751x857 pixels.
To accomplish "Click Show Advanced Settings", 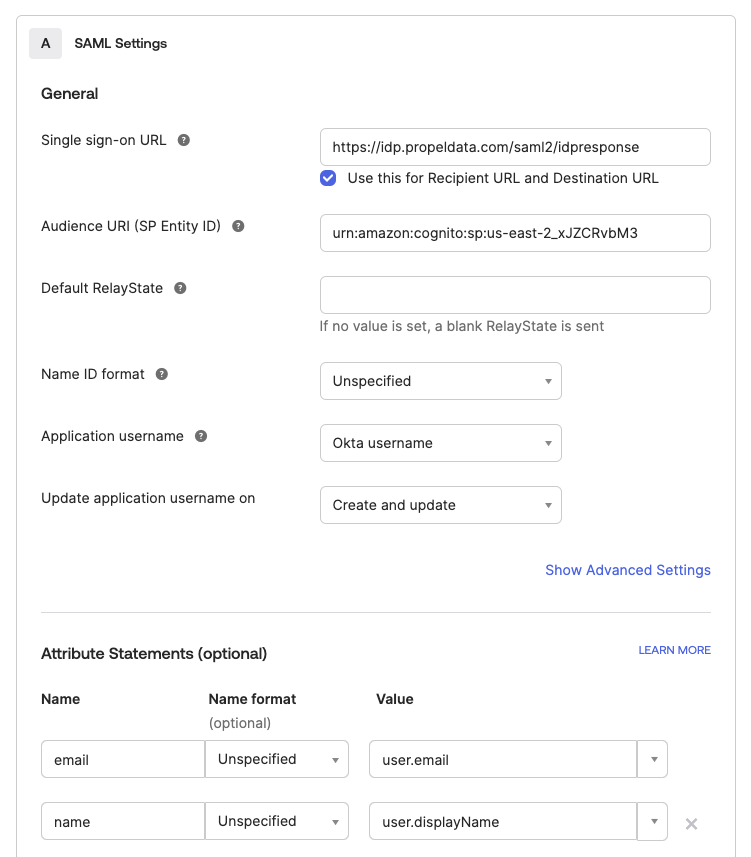I will 627,570.
